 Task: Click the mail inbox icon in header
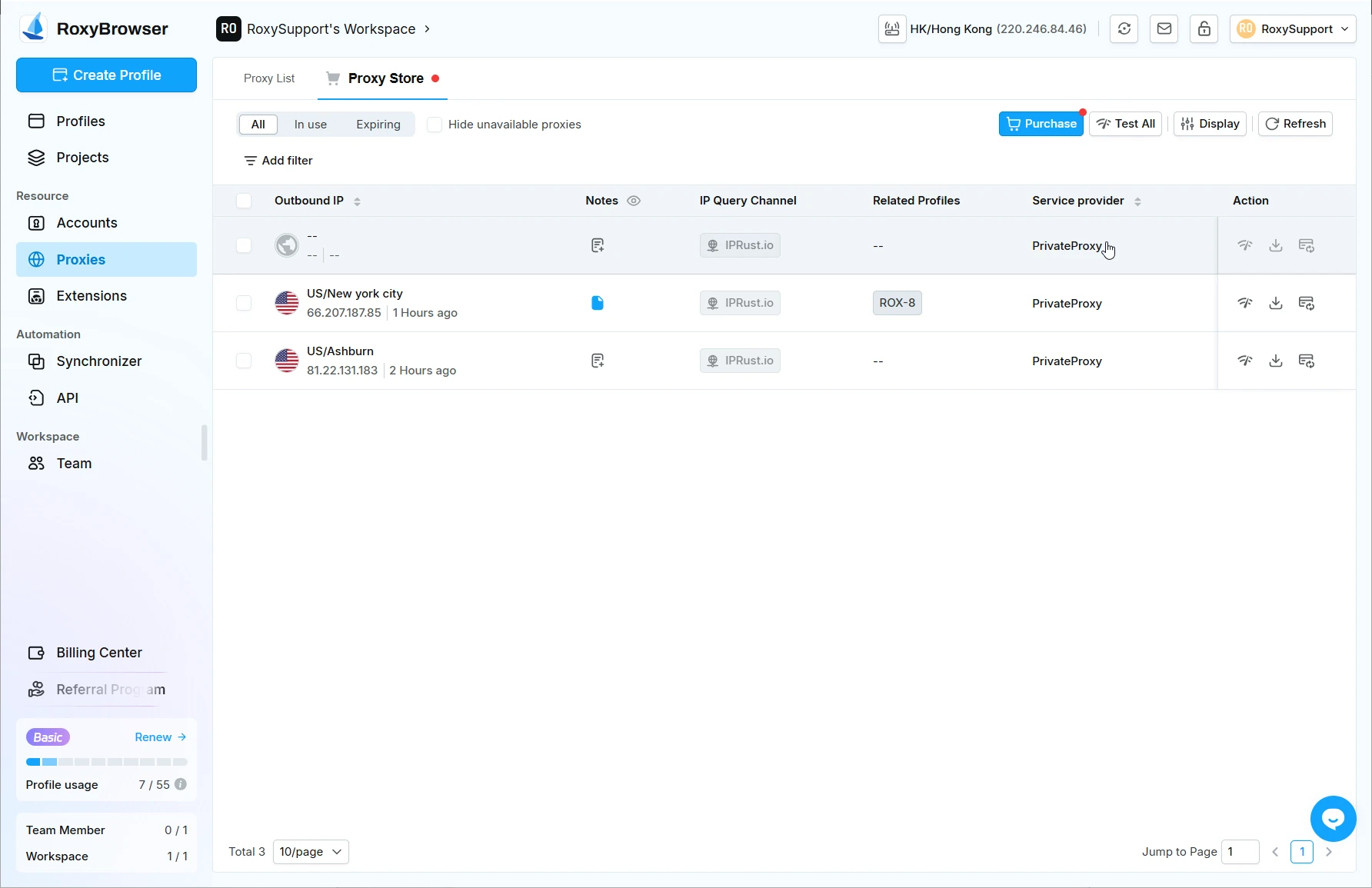click(1164, 29)
